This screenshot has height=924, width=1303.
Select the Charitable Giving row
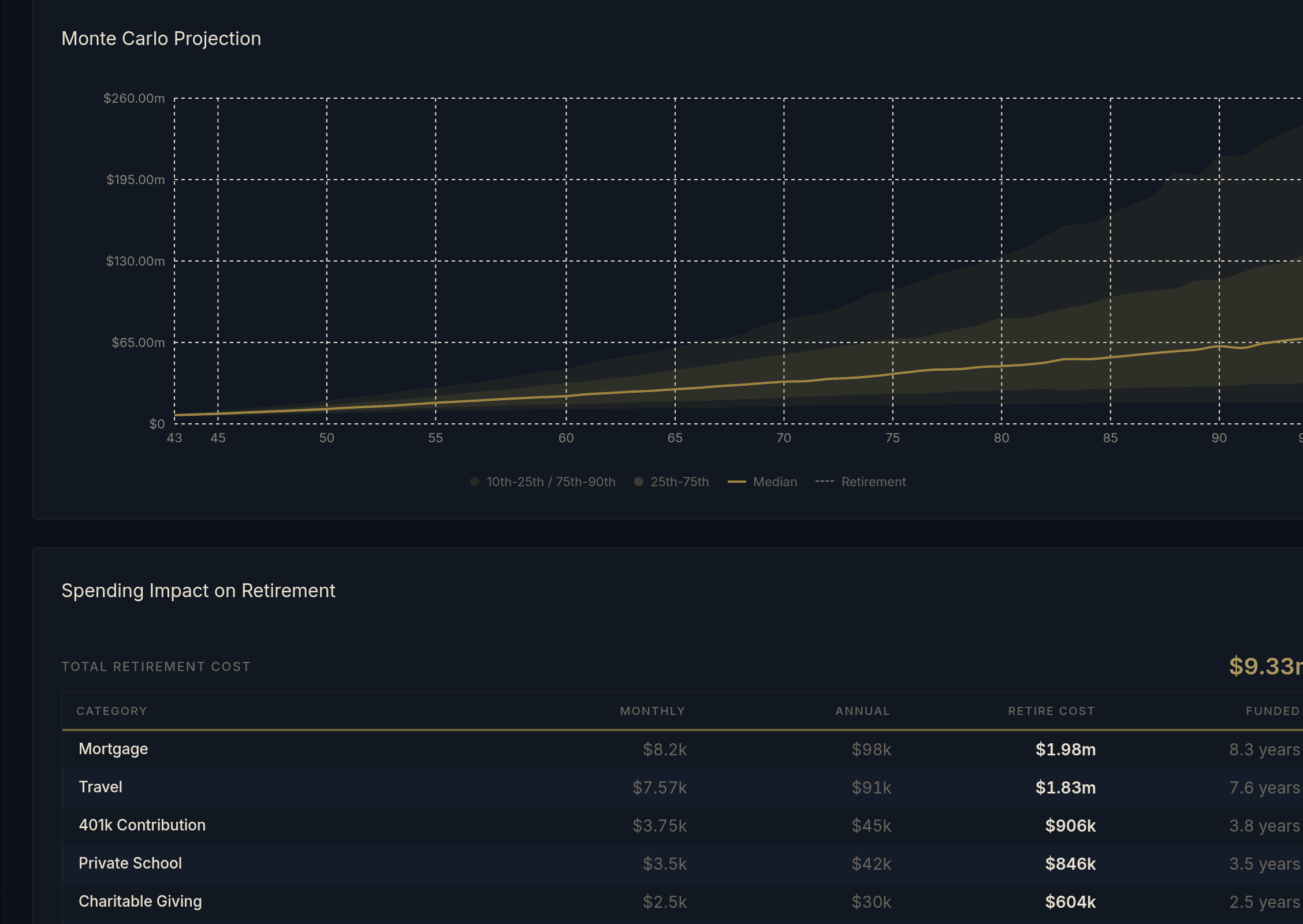pos(140,901)
